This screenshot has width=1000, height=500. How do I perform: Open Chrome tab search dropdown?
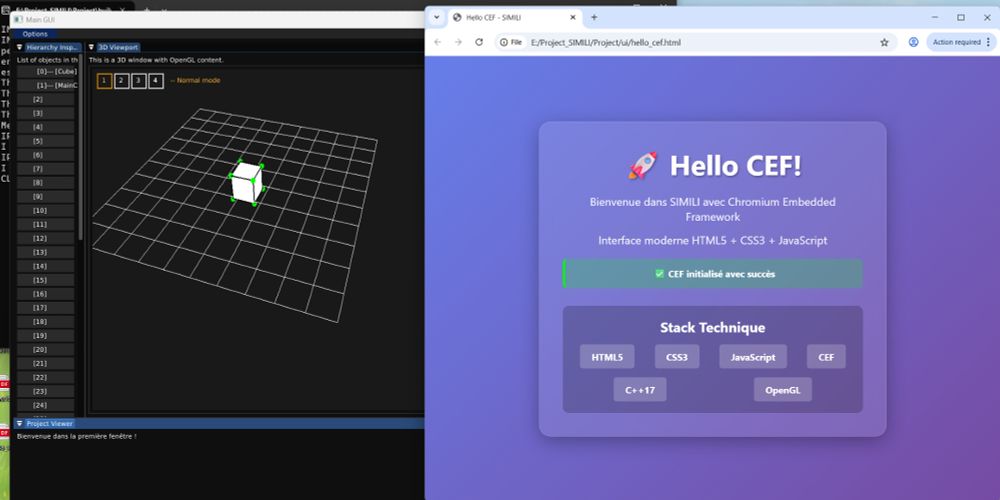[x=437, y=17]
